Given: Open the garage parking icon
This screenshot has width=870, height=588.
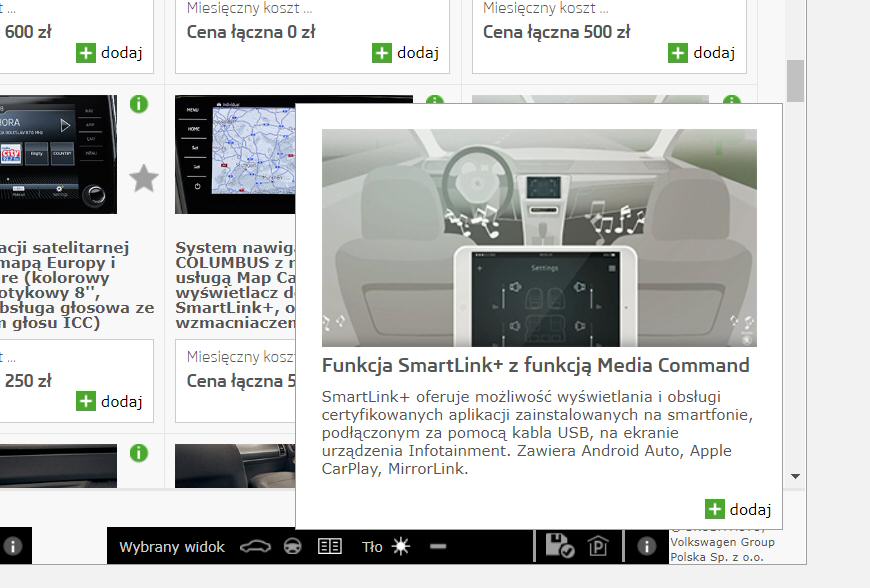Looking at the screenshot, I should point(598,546).
